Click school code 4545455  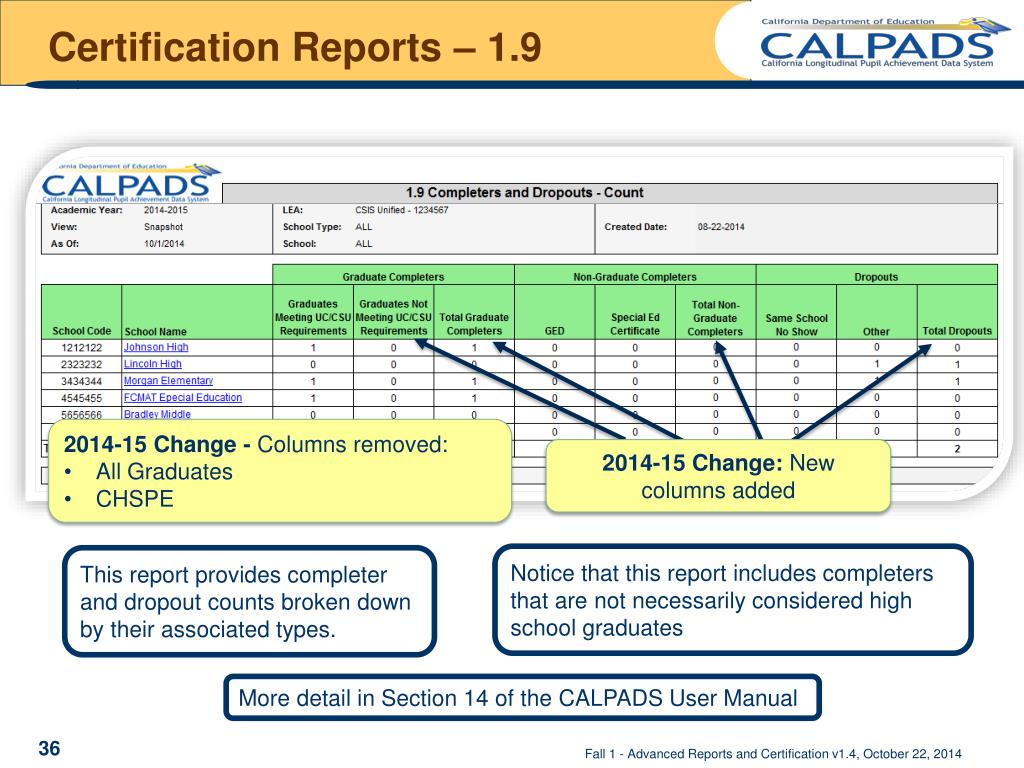(82, 398)
